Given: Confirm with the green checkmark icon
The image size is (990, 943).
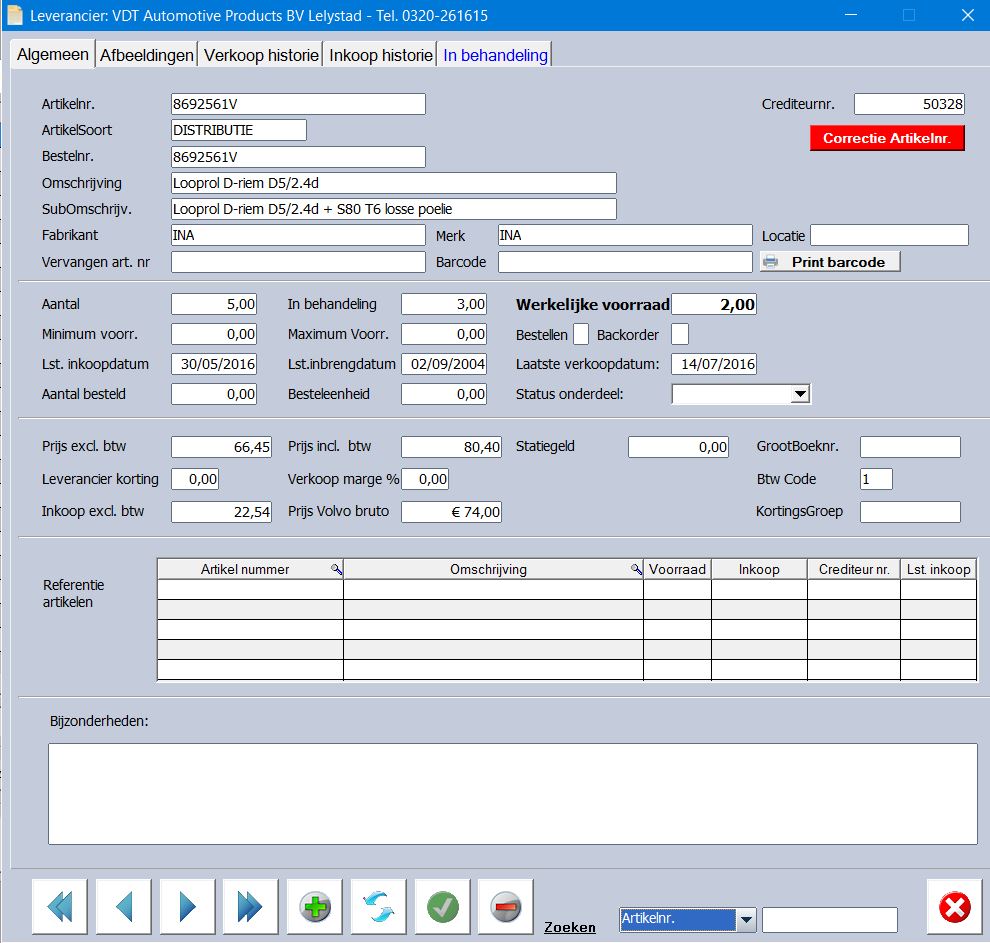Looking at the screenshot, I should [x=442, y=907].
